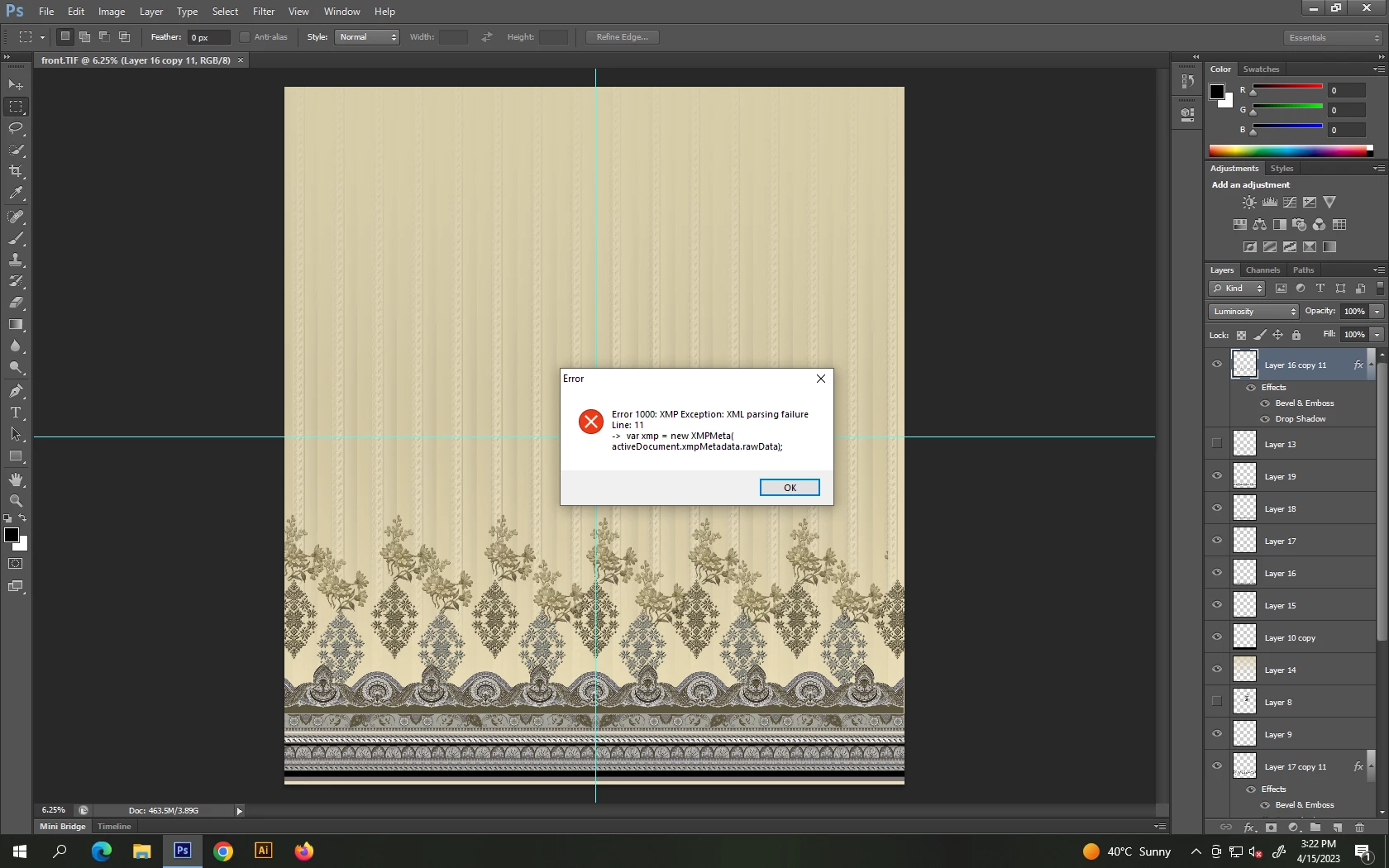
Task: Select the Crop tool
Action: pos(16,171)
